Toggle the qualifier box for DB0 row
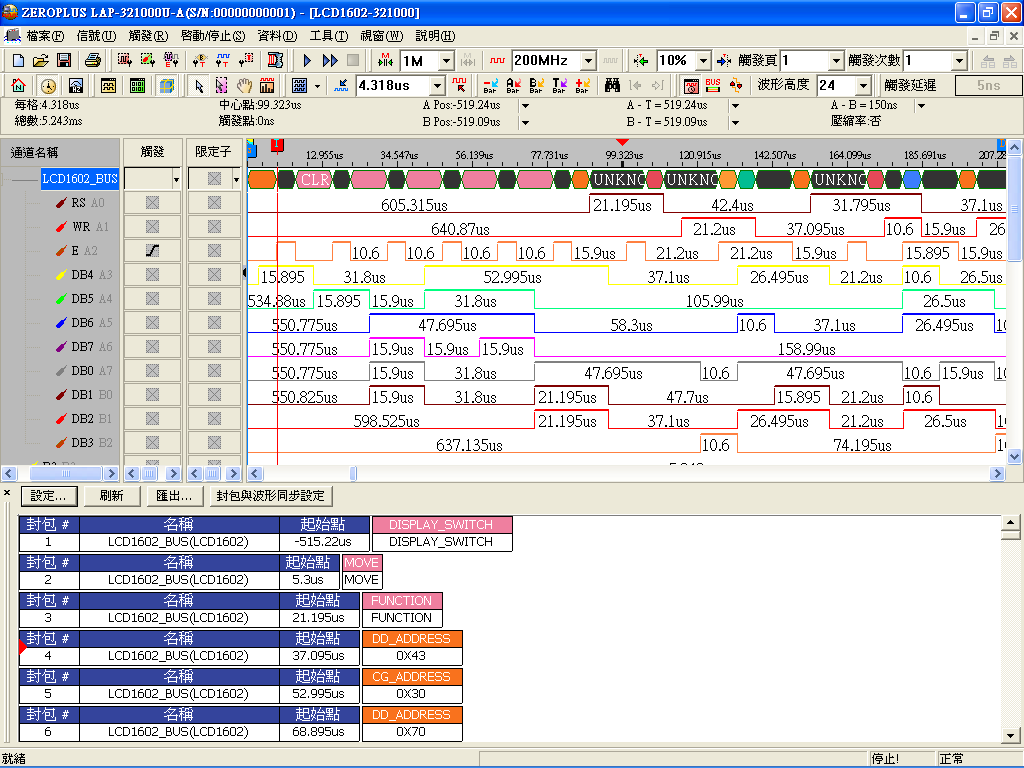1024x768 pixels. point(214,370)
